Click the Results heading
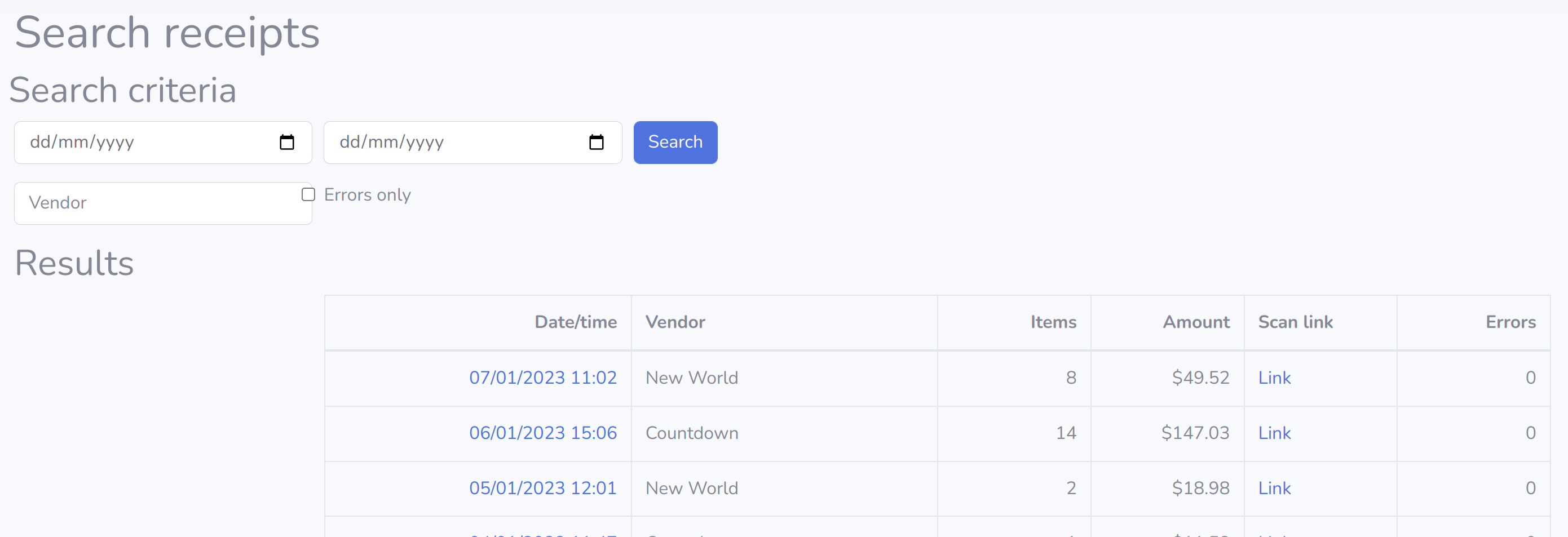The image size is (1568, 537). pos(74,263)
